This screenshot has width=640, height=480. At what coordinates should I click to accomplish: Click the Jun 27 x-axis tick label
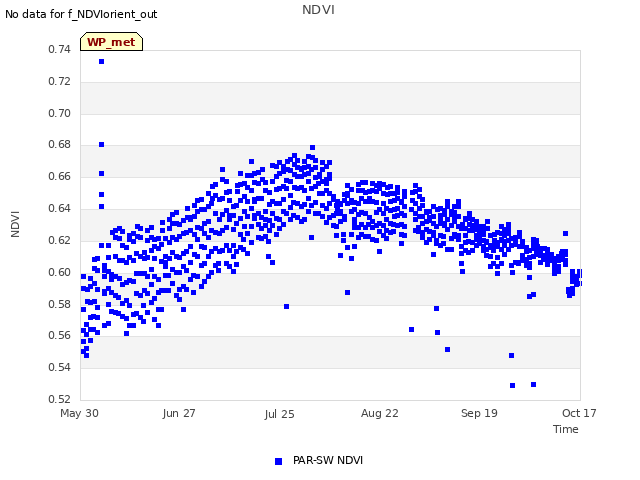(179, 413)
